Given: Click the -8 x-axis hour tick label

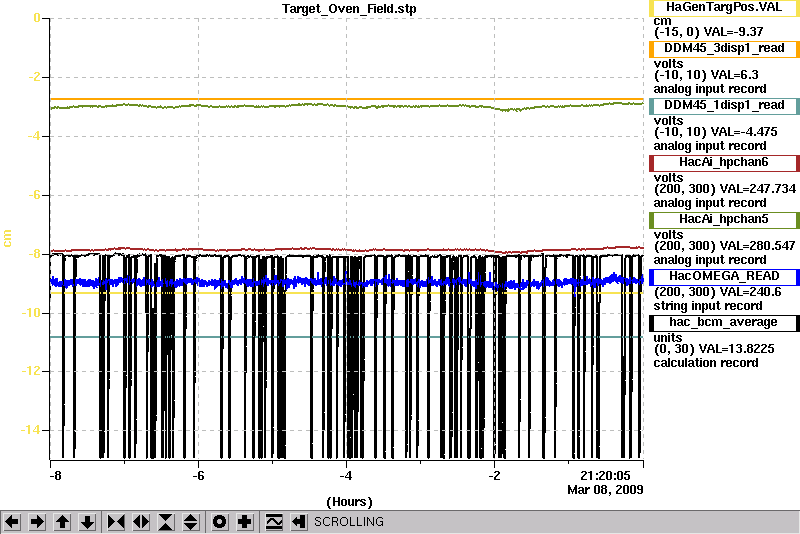Looking at the screenshot, I should (55, 476).
